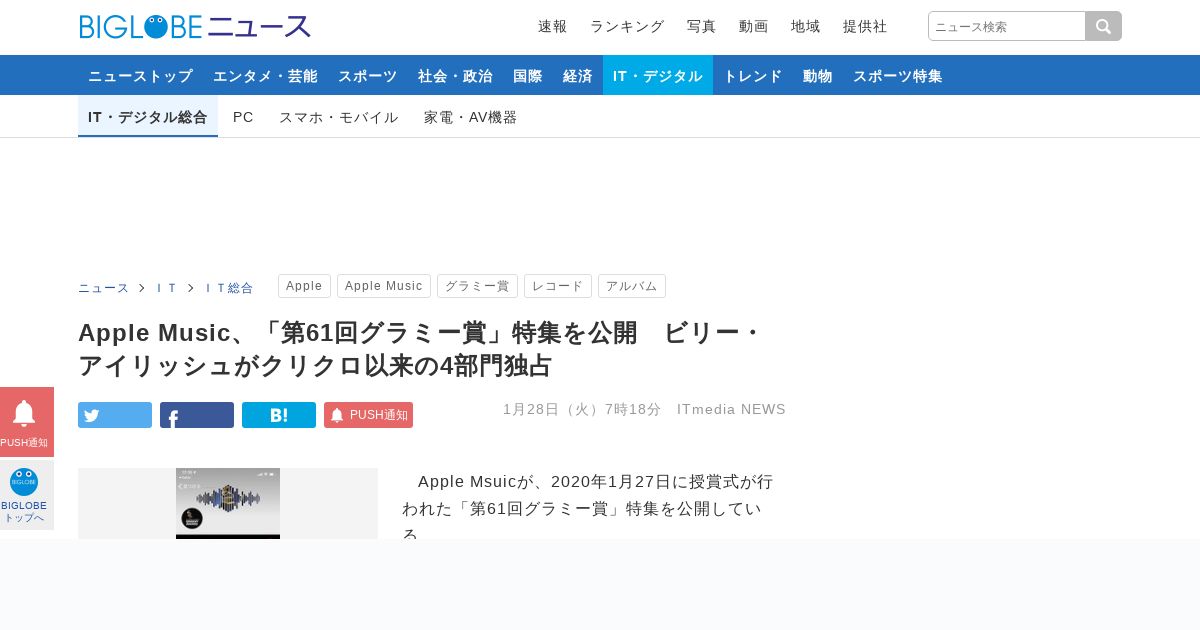This screenshot has height=630, width=1200.
Task: Open the レコード tag
Action: [558, 286]
